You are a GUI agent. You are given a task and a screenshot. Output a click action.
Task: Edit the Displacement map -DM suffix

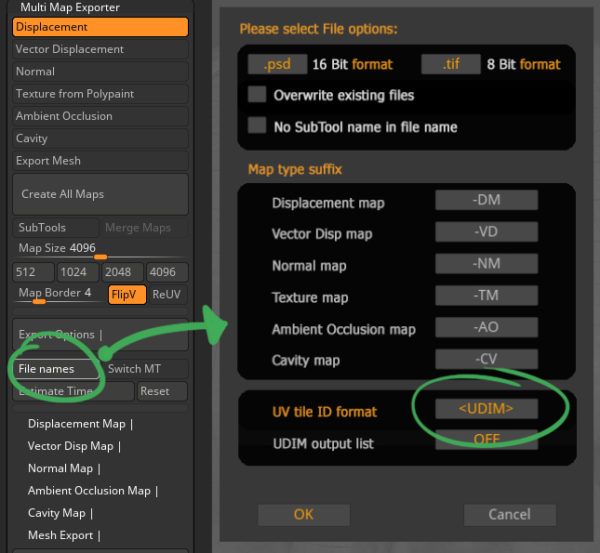click(x=486, y=200)
